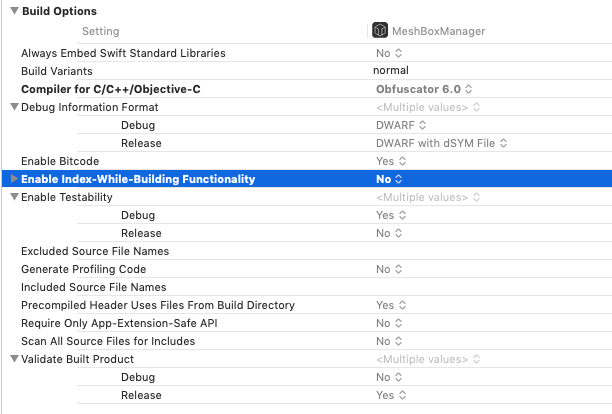This screenshot has width=612, height=414.
Task: Open Enable Index-While-Building No popup
Action: click(x=389, y=179)
